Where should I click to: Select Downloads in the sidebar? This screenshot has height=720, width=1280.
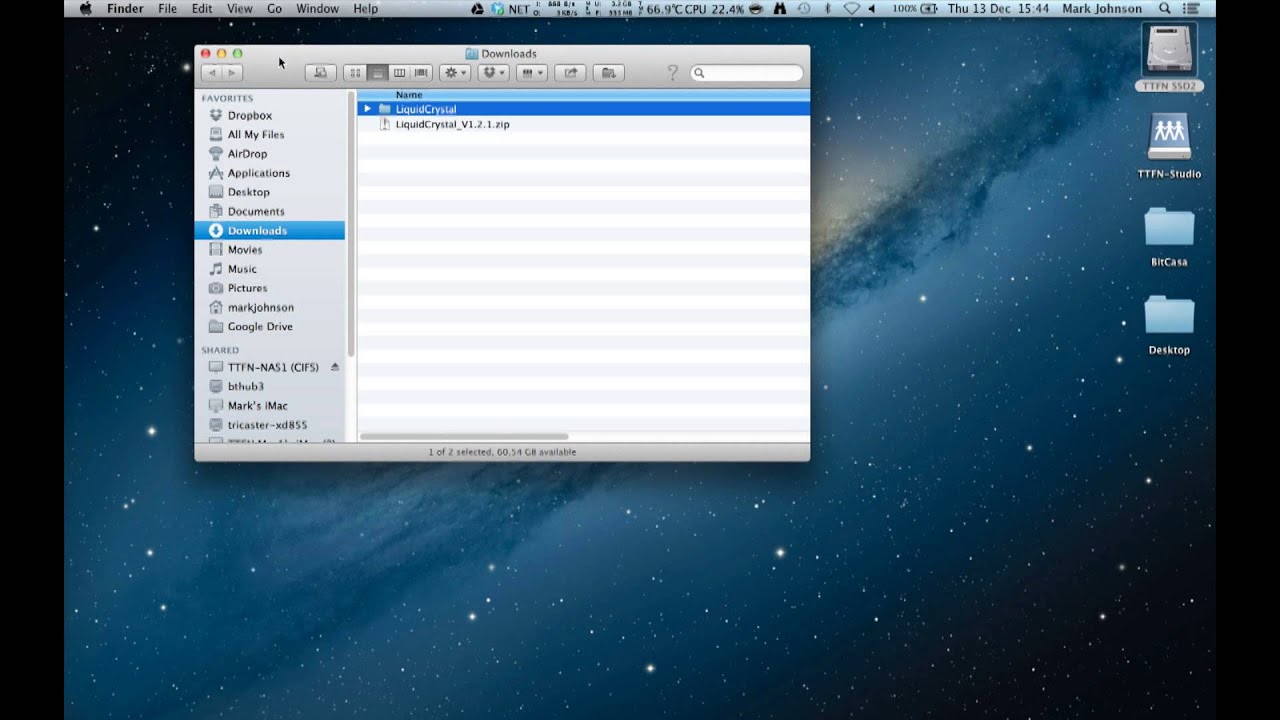coord(270,230)
